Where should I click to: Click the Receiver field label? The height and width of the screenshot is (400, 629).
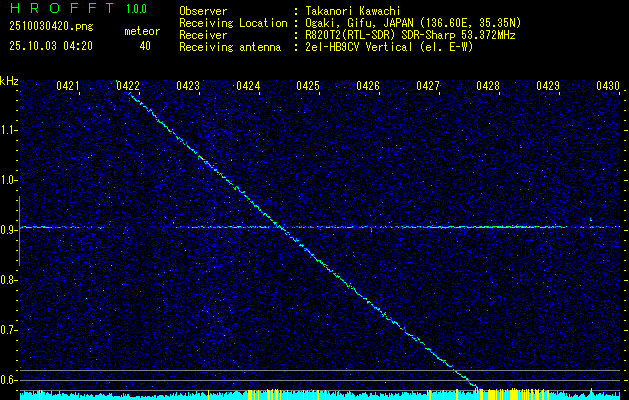203,35
